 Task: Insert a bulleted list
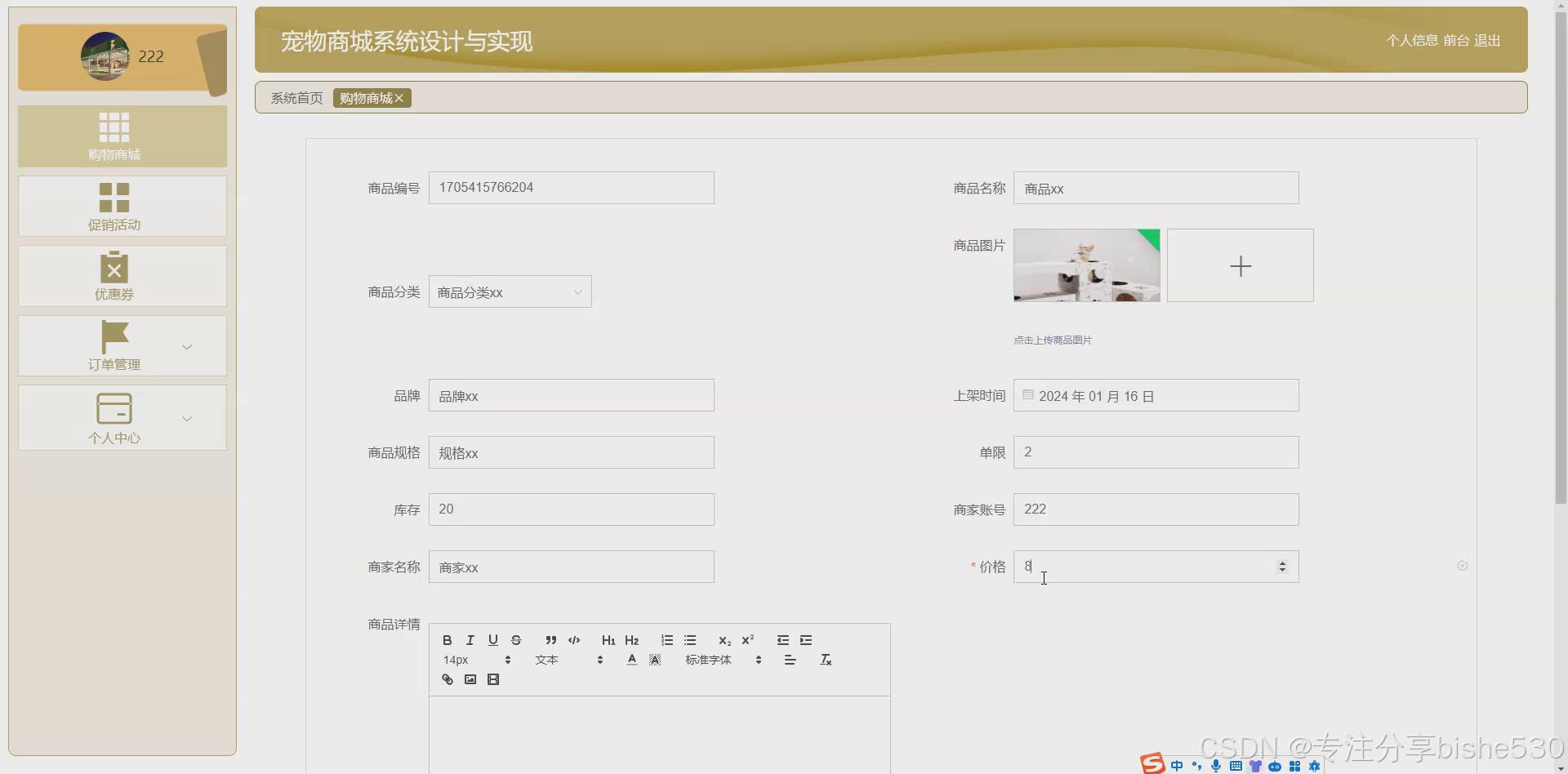click(x=690, y=640)
